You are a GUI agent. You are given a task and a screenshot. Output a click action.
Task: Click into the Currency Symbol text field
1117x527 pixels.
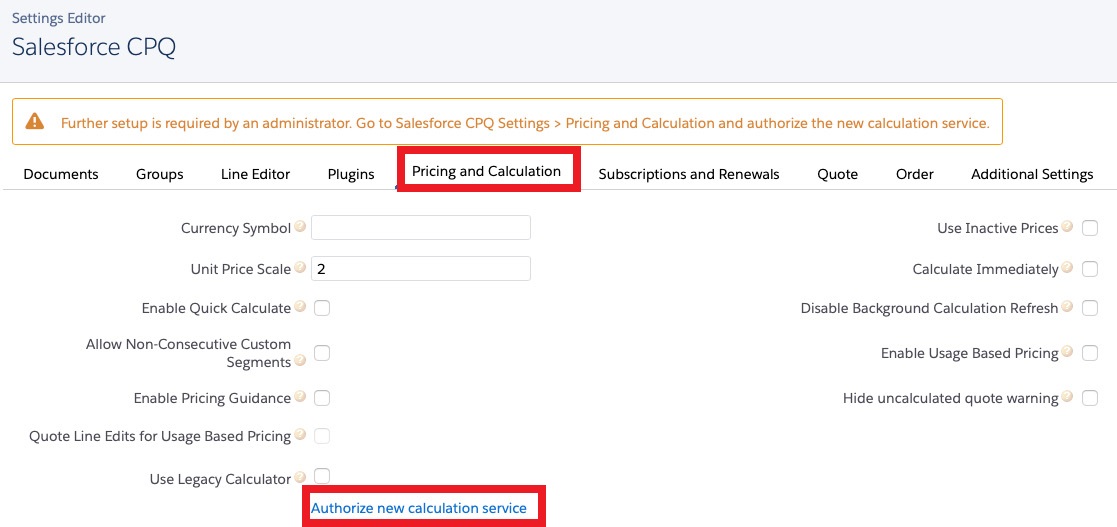pos(420,228)
